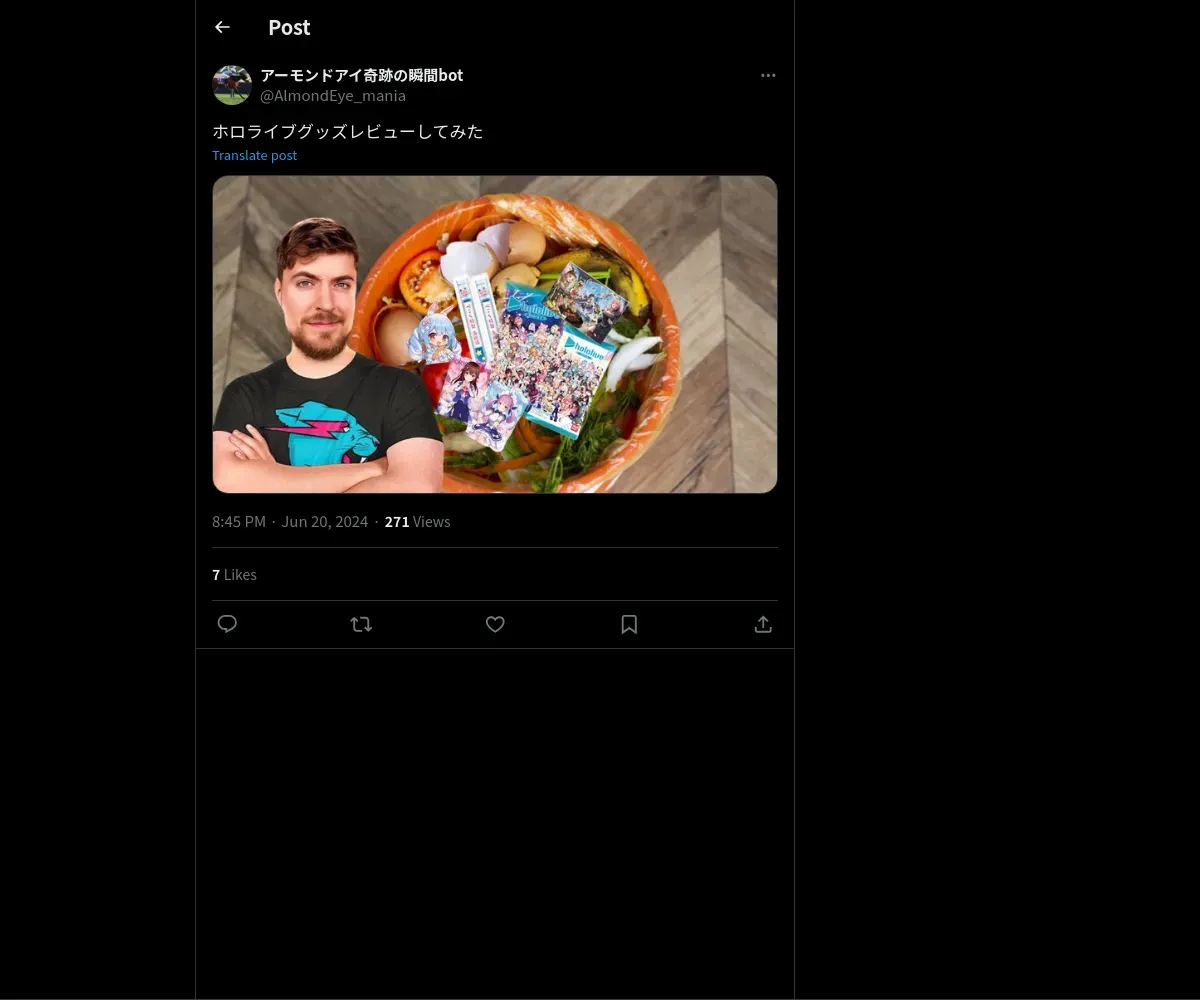Screen dimensions: 1200x1000
Task: Visit the @AlmondEye_mania handle
Action: click(333, 96)
